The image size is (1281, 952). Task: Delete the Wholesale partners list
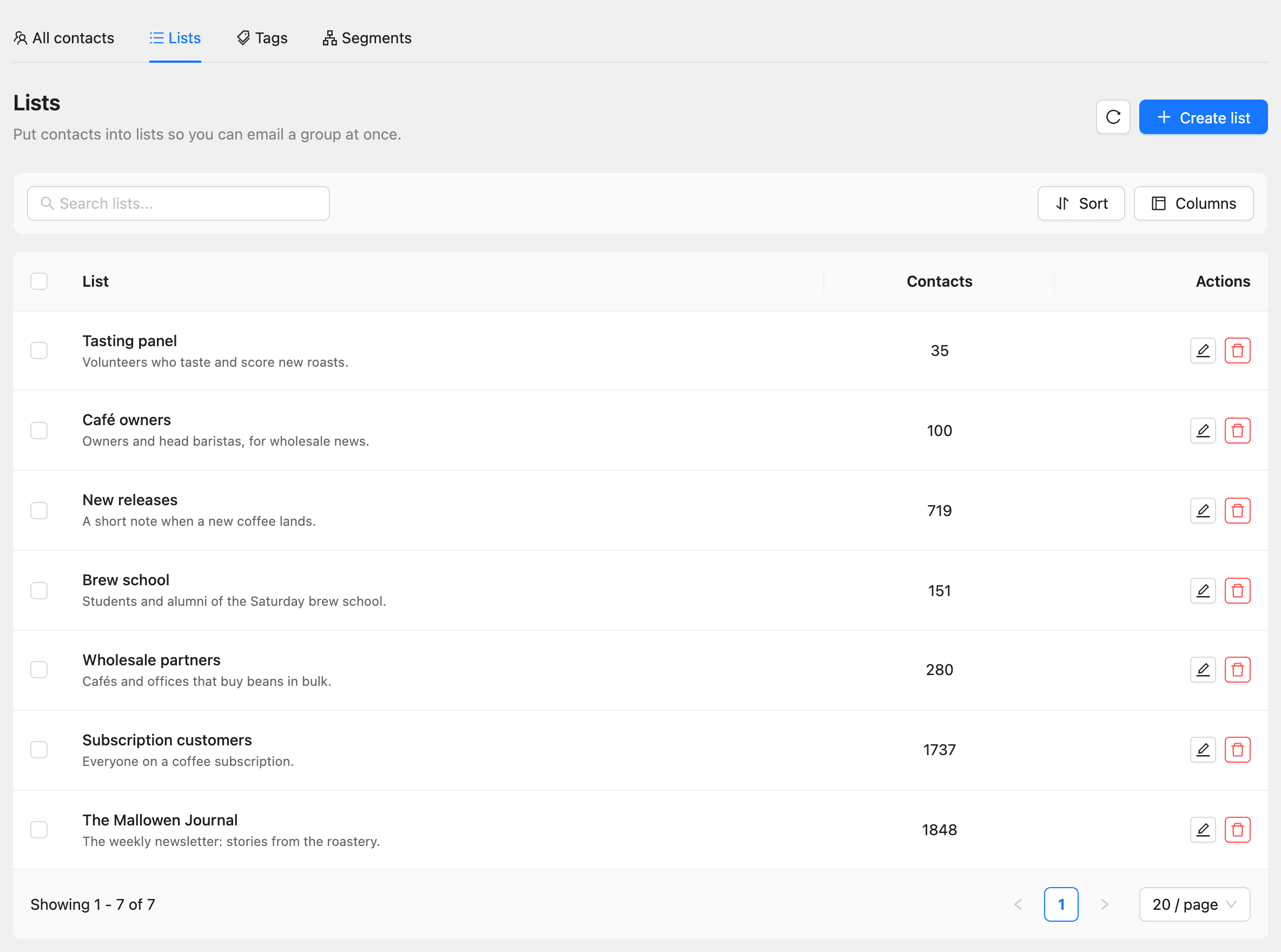[x=1237, y=670]
